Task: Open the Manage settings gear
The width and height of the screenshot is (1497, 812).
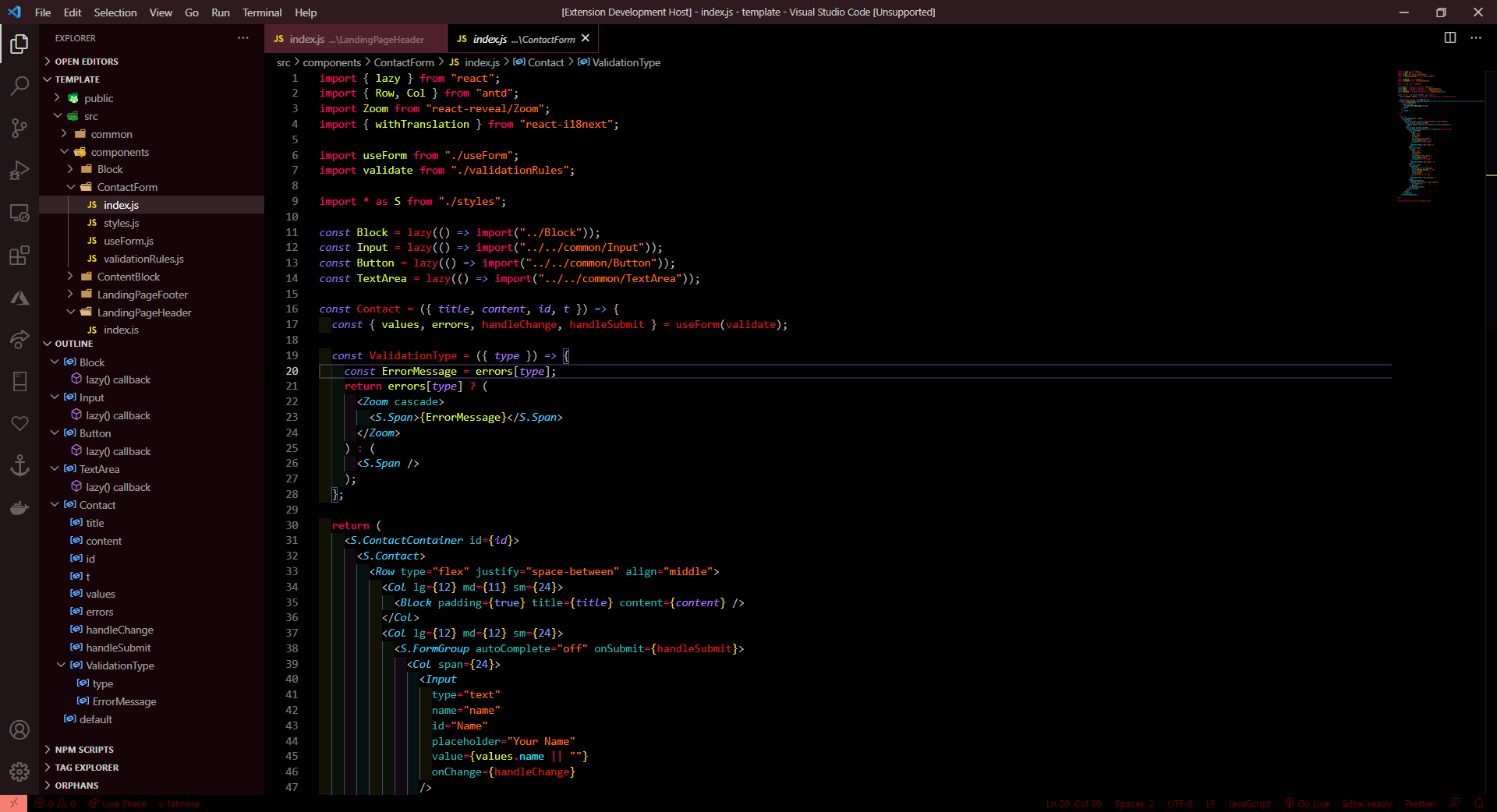Action: coord(19,772)
